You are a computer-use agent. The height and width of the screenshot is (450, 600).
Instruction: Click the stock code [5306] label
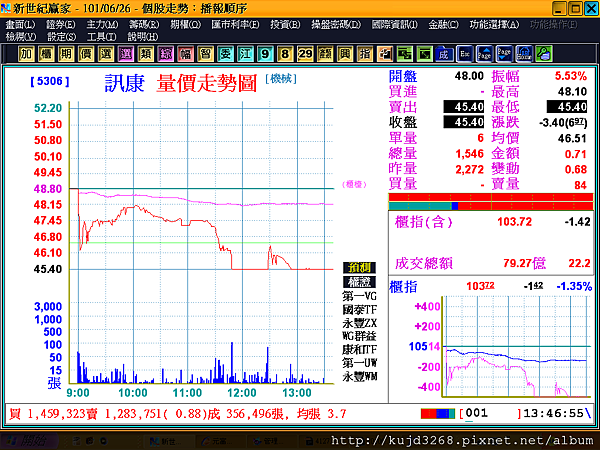pyautogui.click(x=50, y=81)
